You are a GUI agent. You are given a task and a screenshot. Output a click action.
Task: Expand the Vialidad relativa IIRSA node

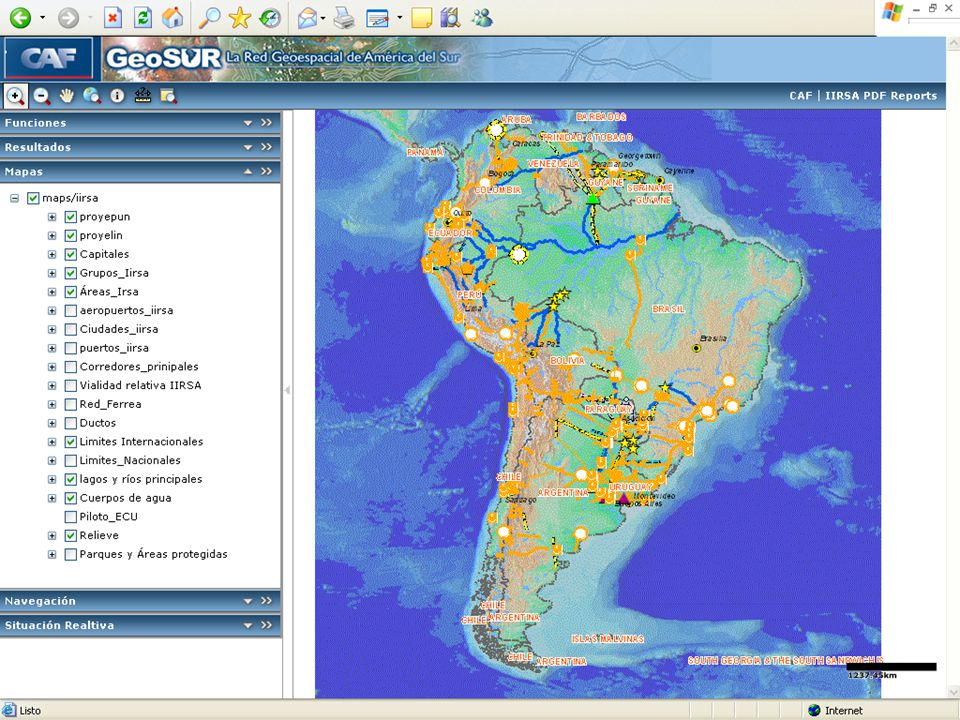[52, 386]
